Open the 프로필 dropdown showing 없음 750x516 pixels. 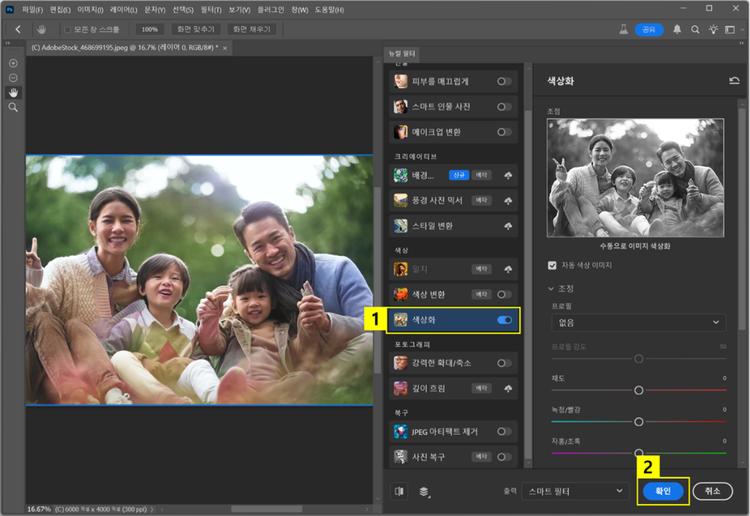pyautogui.click(x=637, y=323)
